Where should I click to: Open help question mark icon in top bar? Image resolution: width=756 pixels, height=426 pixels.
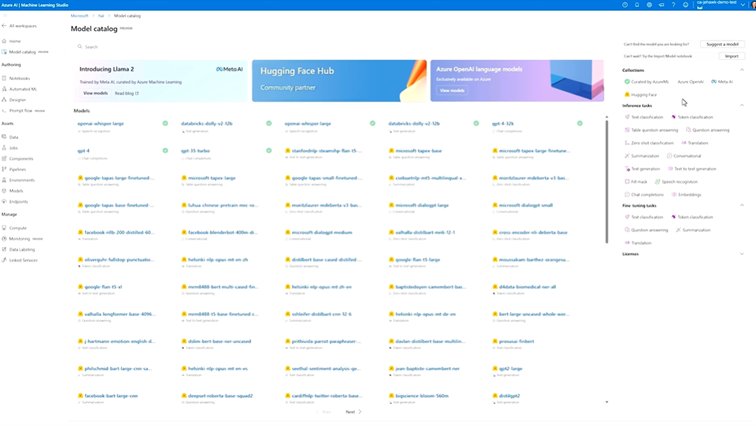tap(673, 5)
